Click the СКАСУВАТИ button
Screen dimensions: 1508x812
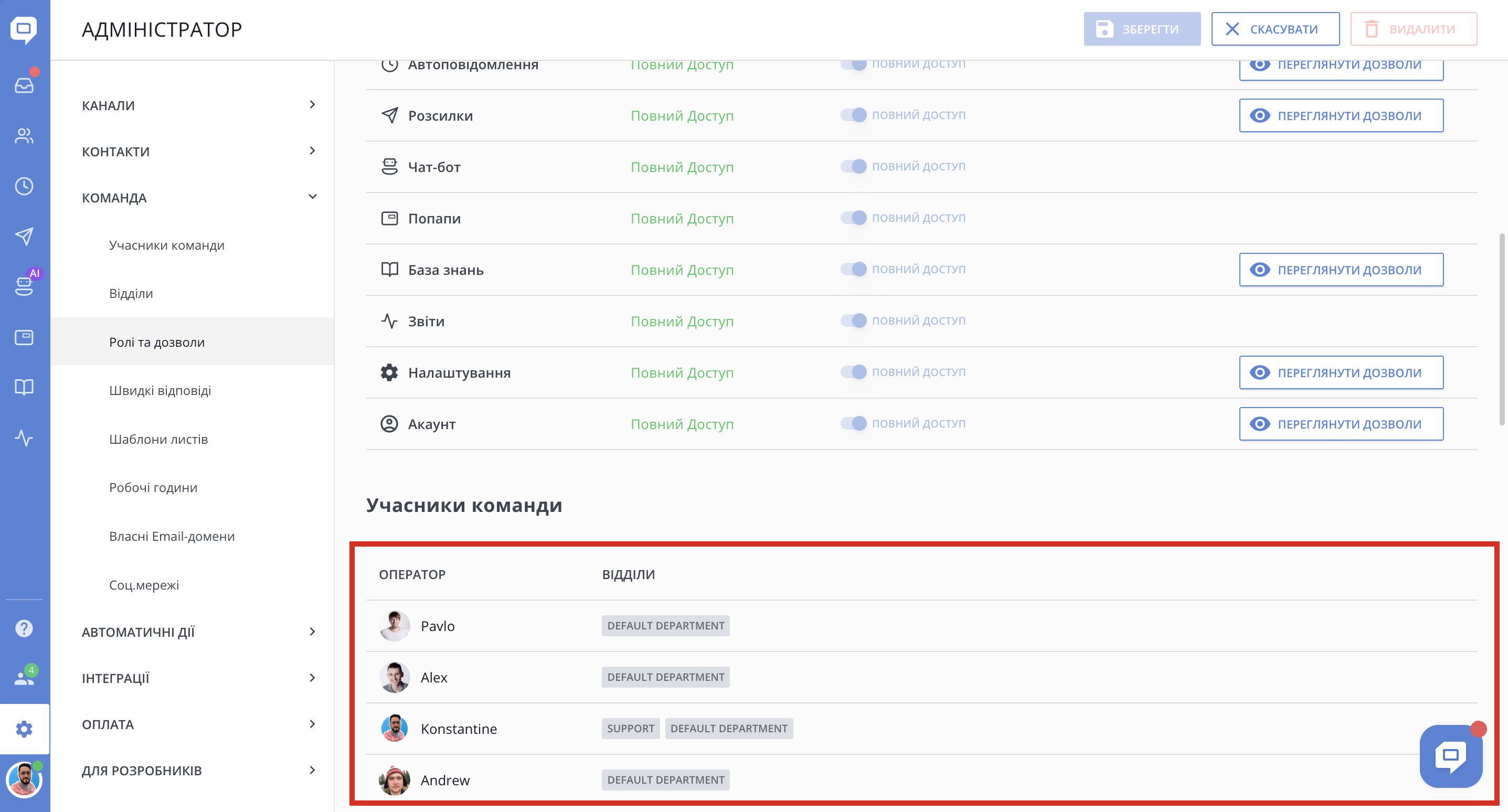tap(1275, 29)
